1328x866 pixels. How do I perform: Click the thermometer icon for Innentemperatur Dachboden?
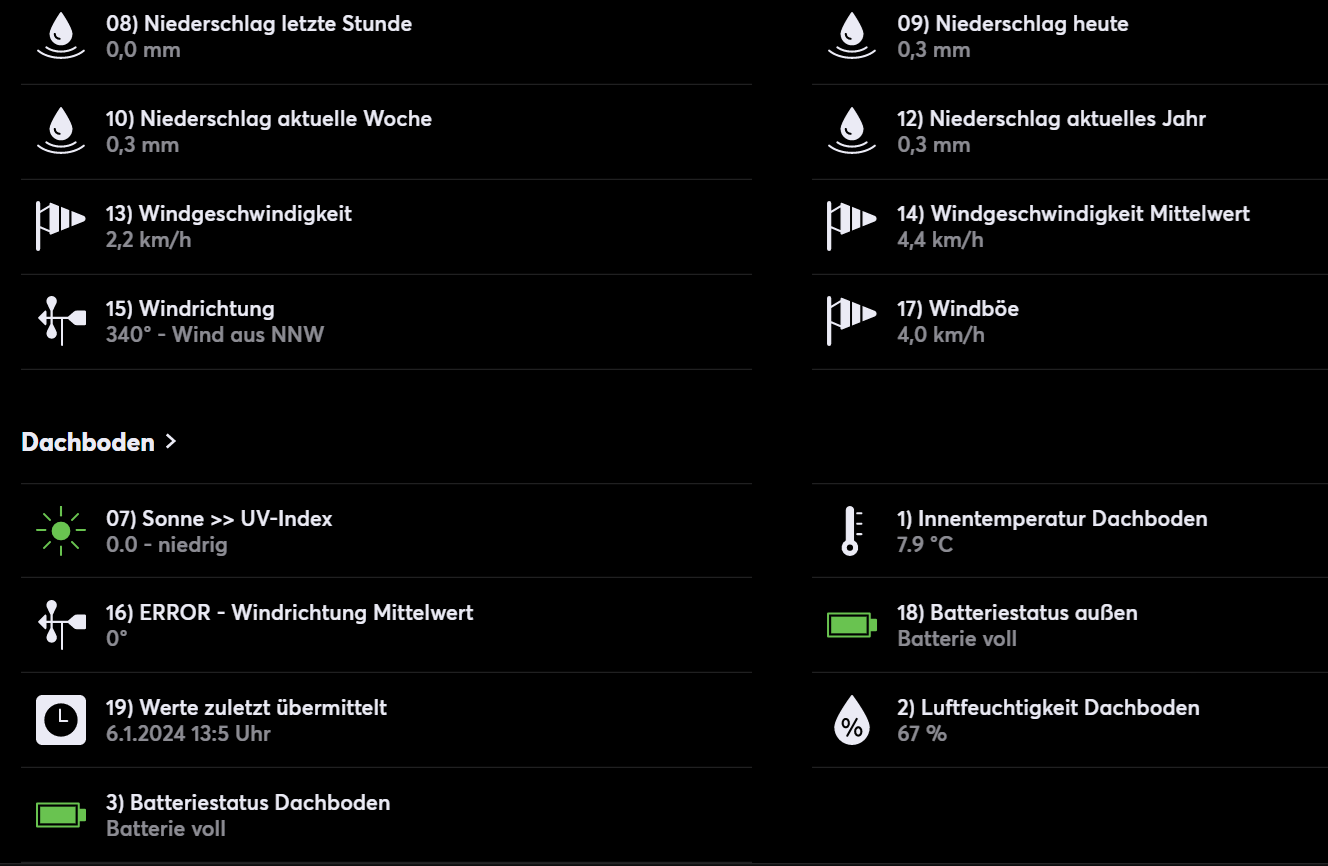click(x=851, y=531)
